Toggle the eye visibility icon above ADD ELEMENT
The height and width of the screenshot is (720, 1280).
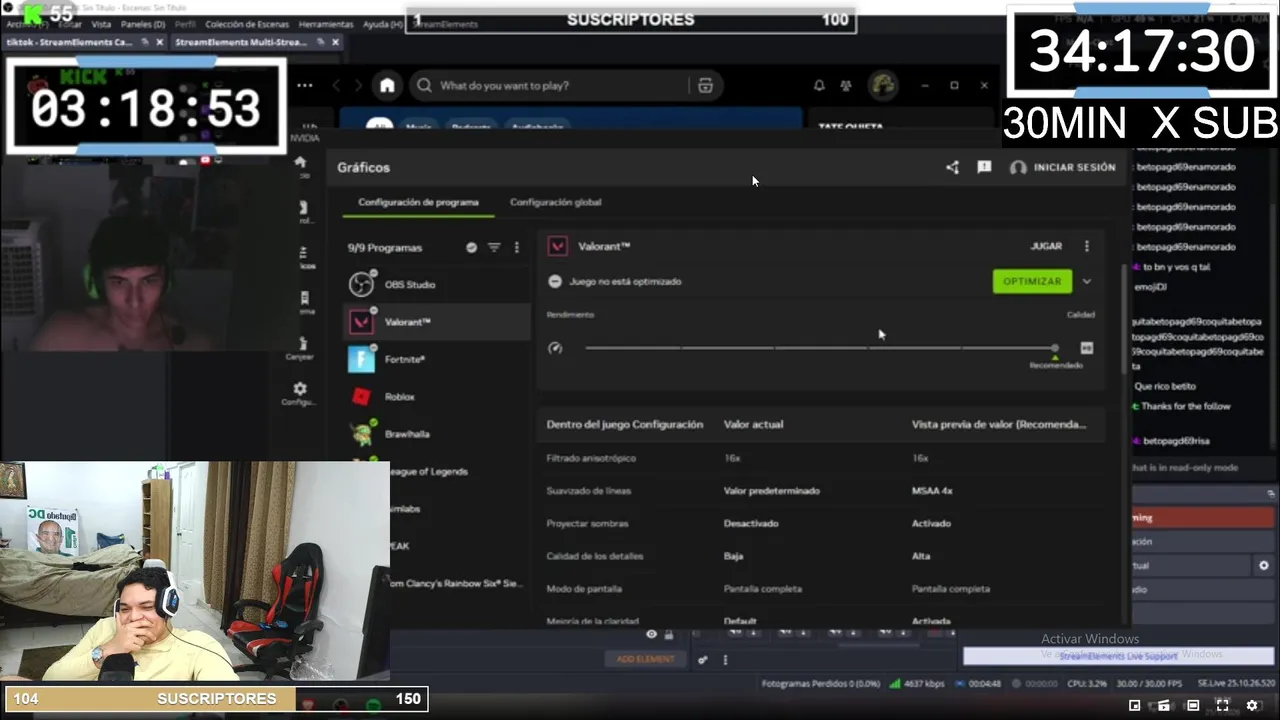(x=652, y=634)
